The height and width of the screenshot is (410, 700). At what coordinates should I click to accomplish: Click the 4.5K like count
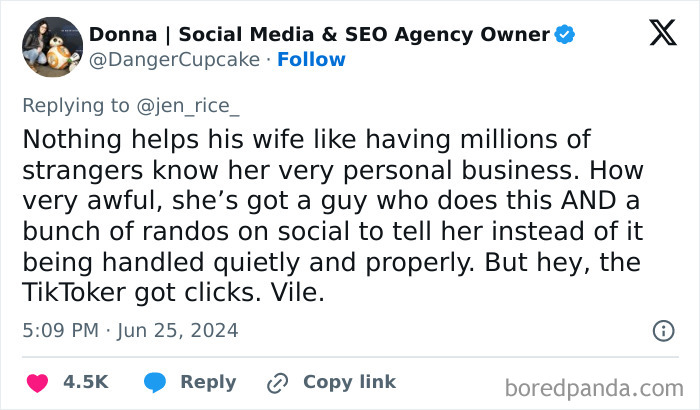85,382
